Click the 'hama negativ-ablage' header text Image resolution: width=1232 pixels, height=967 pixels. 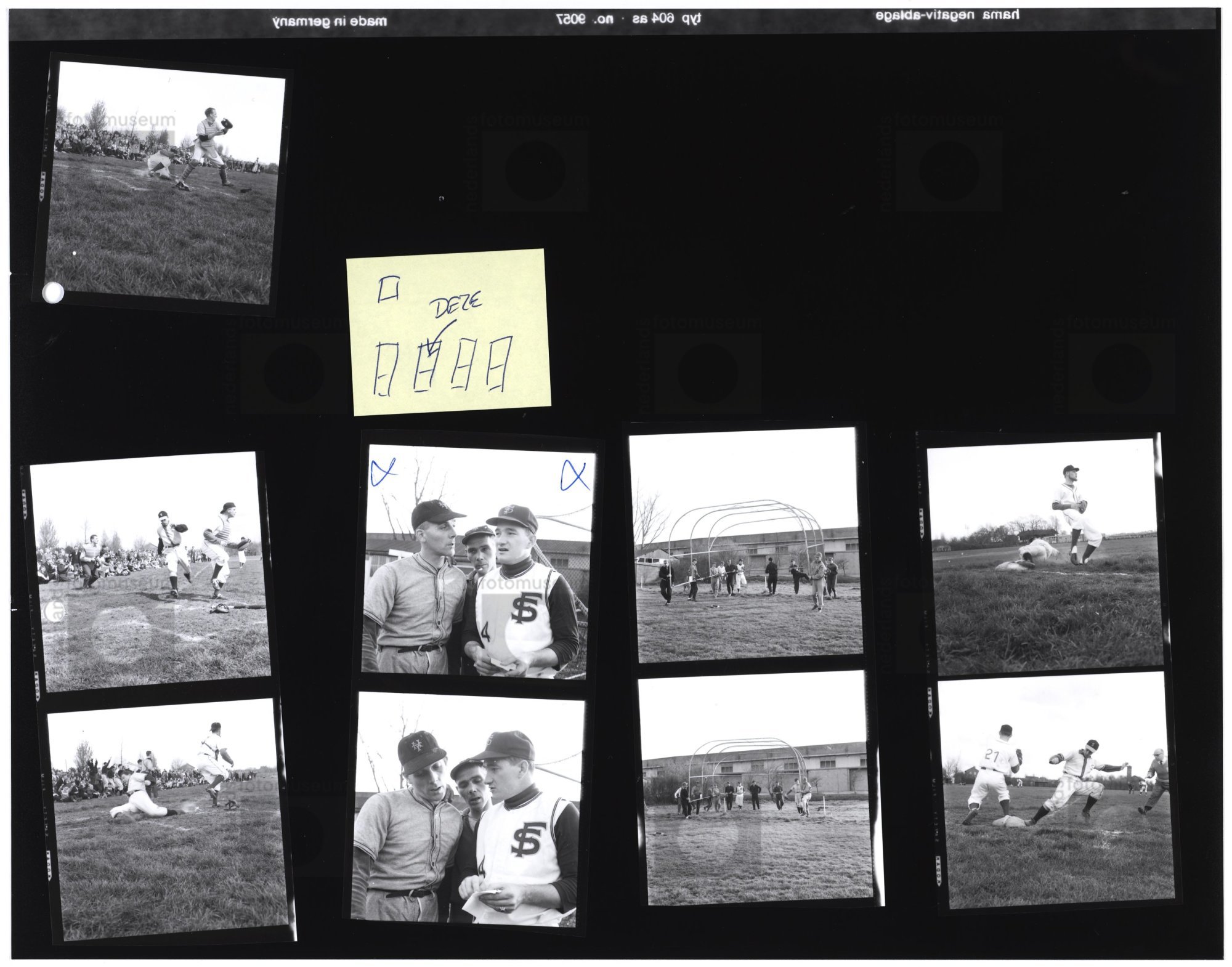(x=947, y=16)
